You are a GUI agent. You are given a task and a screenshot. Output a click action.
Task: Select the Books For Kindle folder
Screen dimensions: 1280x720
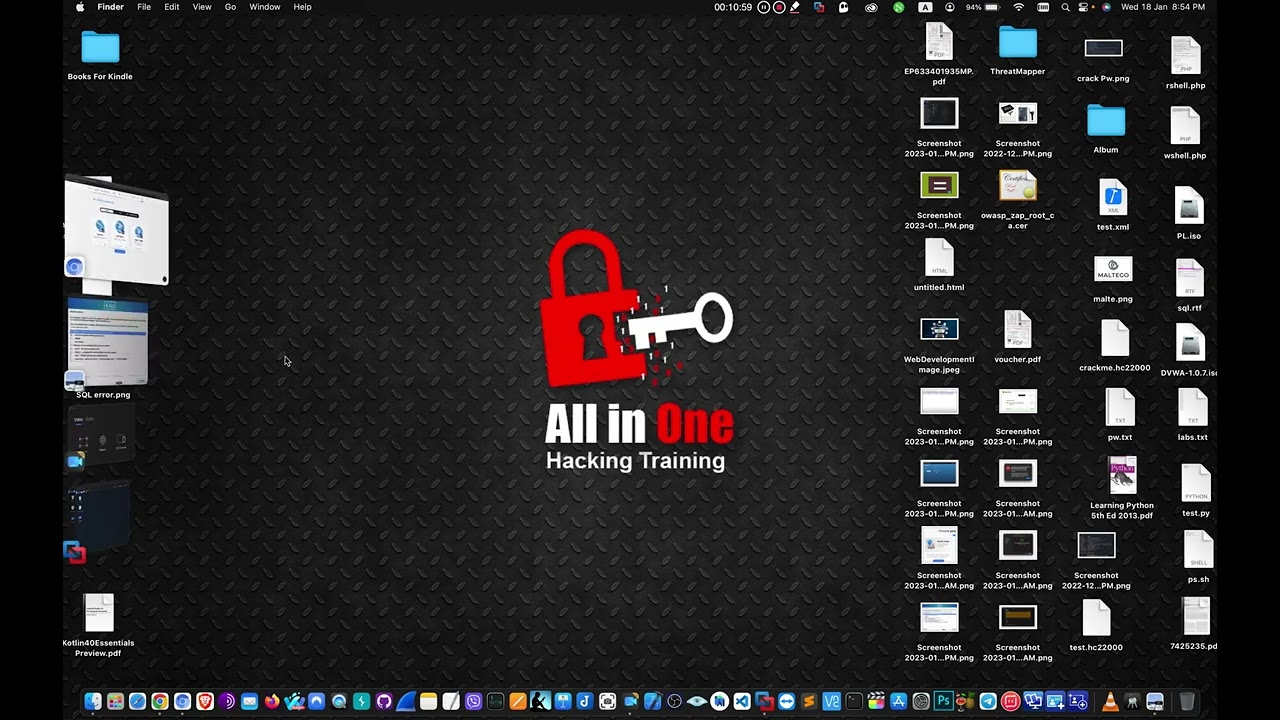100,56
